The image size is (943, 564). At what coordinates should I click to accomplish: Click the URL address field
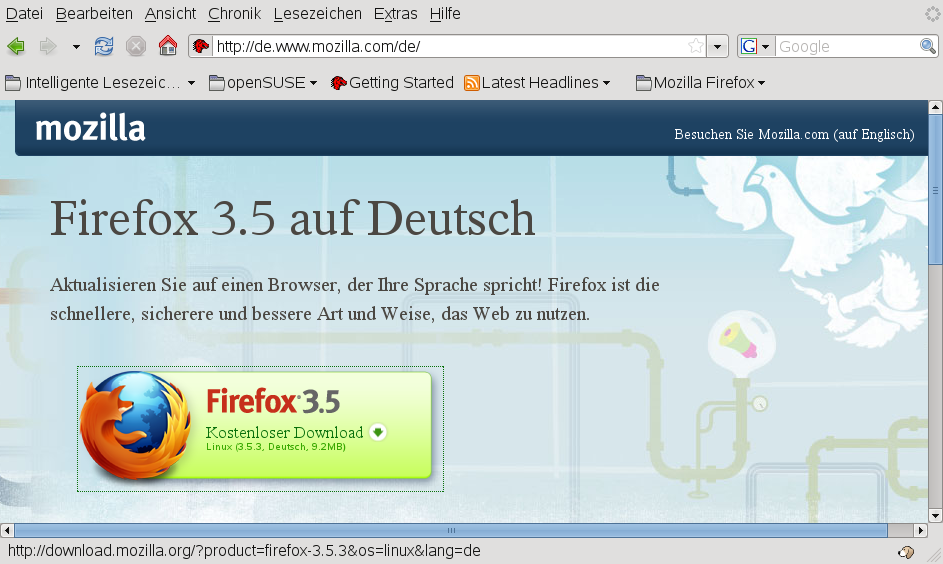click(449, 46)
